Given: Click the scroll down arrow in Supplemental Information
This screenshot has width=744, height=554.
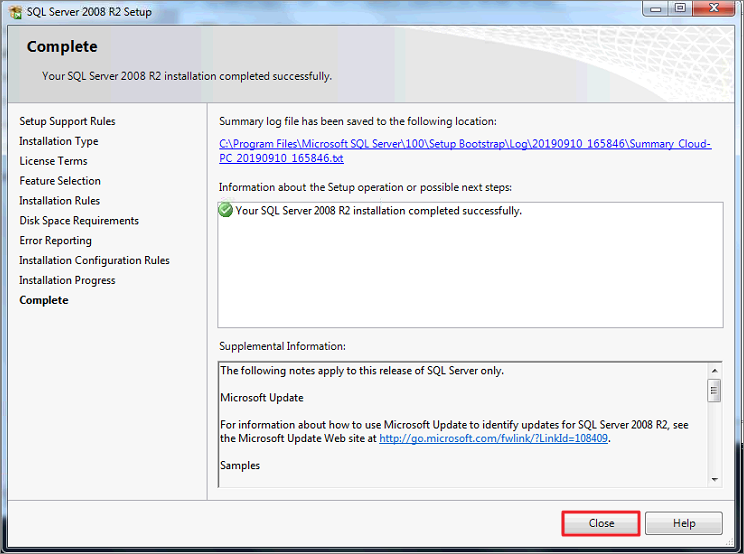Looking at the screenshot, I should 714,480.
